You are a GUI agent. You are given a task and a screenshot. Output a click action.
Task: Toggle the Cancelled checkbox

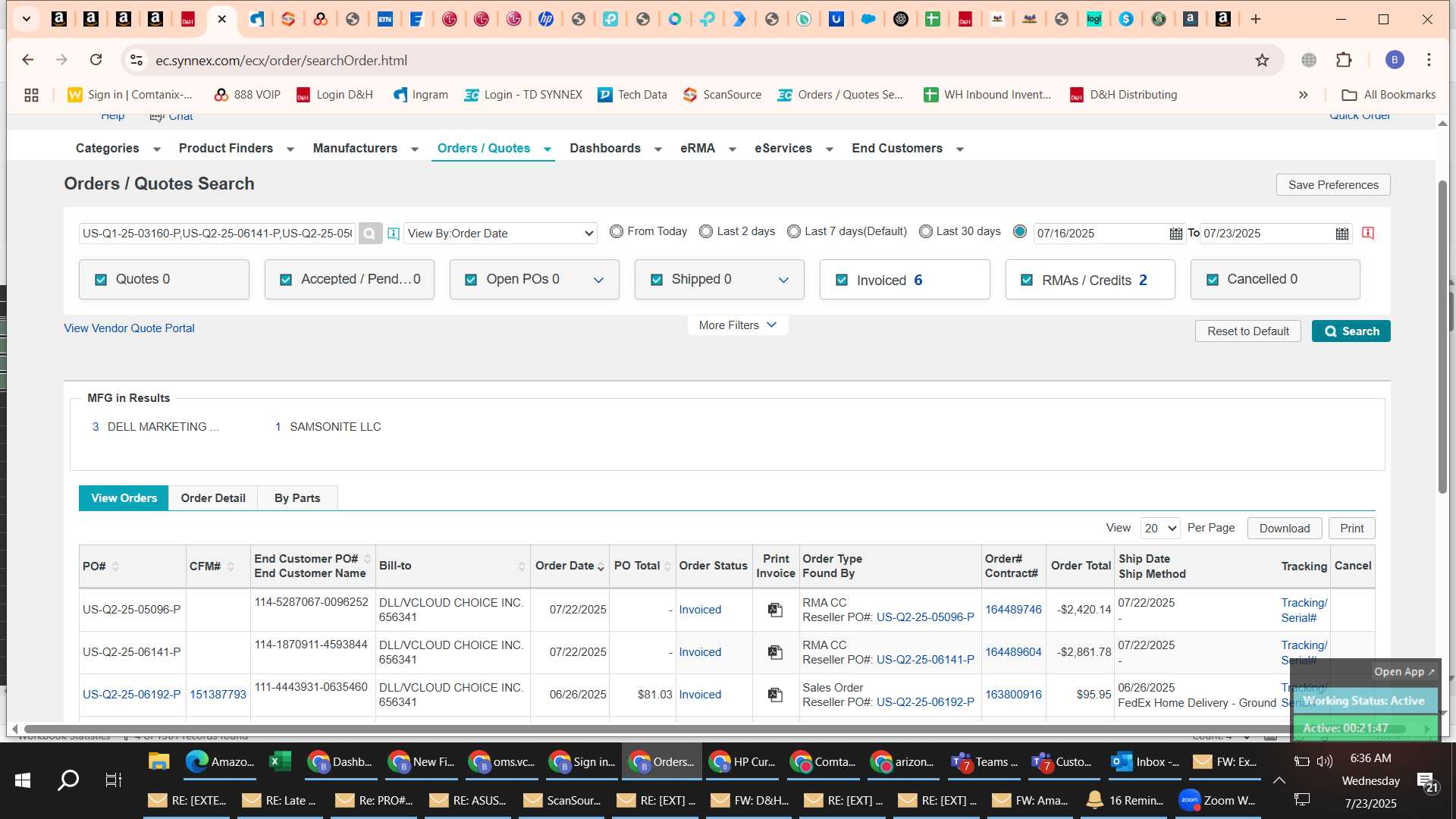[1213, 280]
